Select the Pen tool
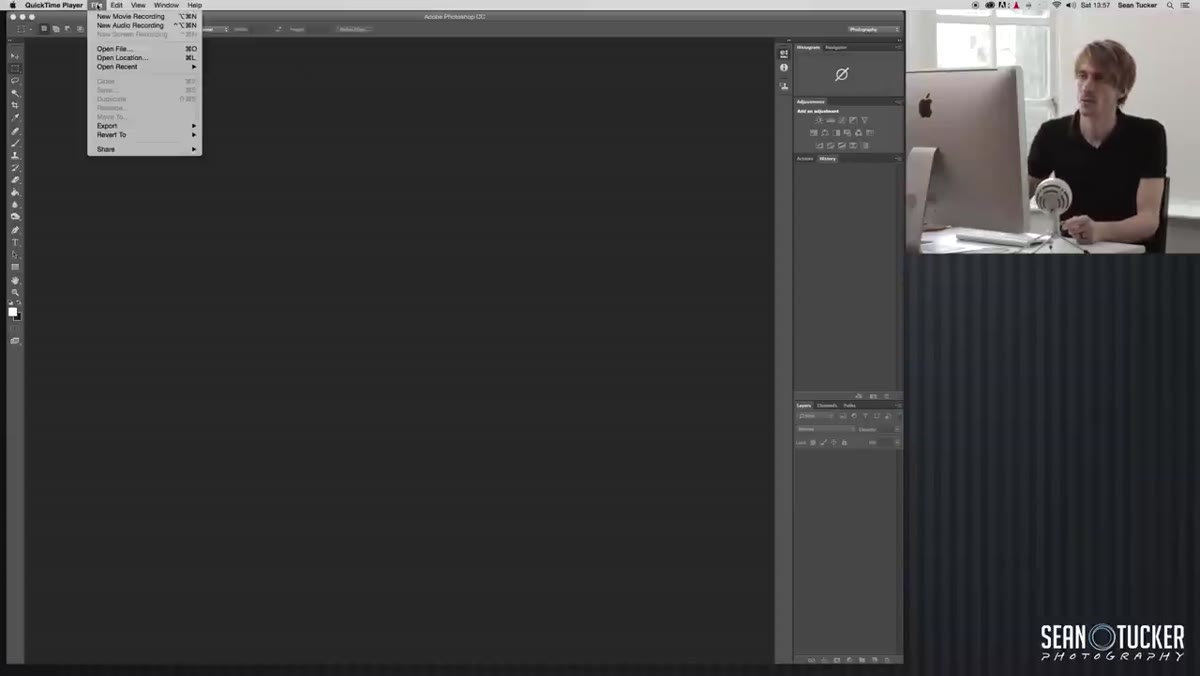Screen dimensions: 1200x676 click(15, 229)
